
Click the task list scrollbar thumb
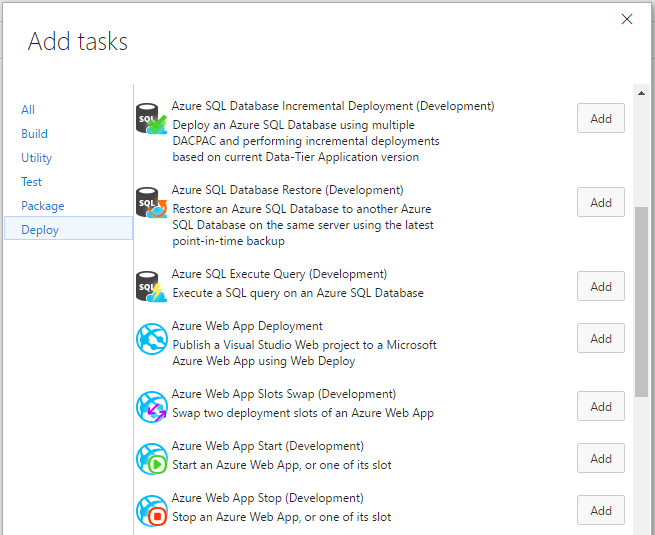tap(641, 302)
